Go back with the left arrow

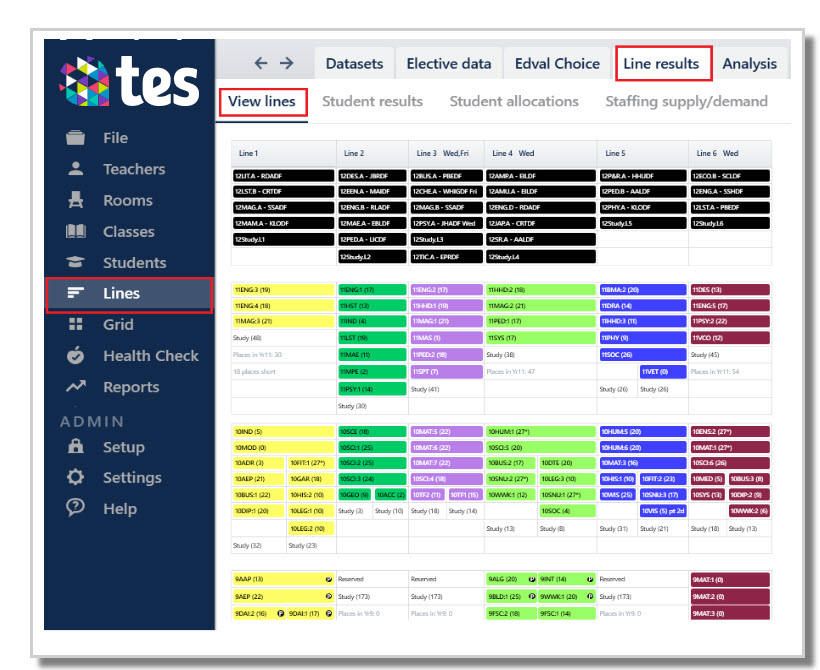coord(260,63)
